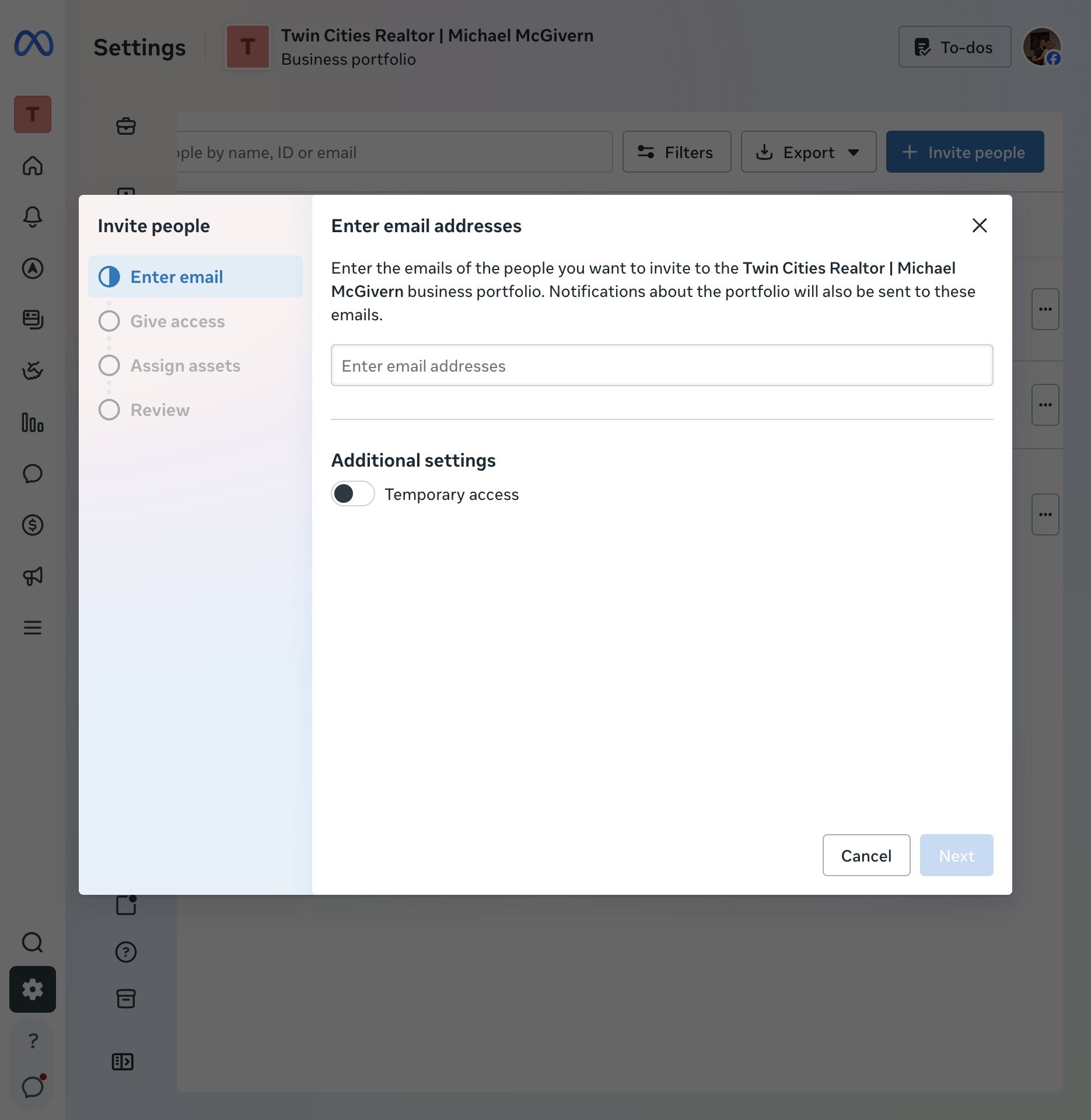Click the Next button

point(957,855)
